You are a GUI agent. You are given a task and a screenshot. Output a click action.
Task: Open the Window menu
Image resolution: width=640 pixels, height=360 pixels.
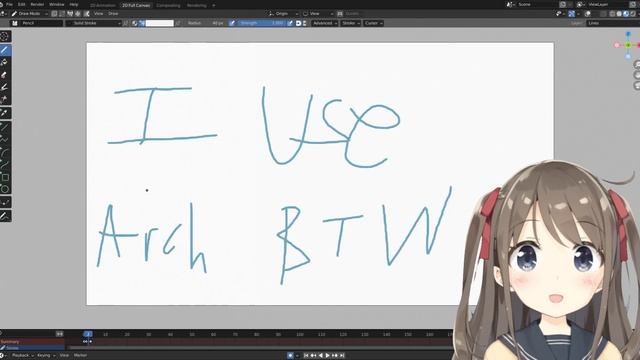pos(57,4)
